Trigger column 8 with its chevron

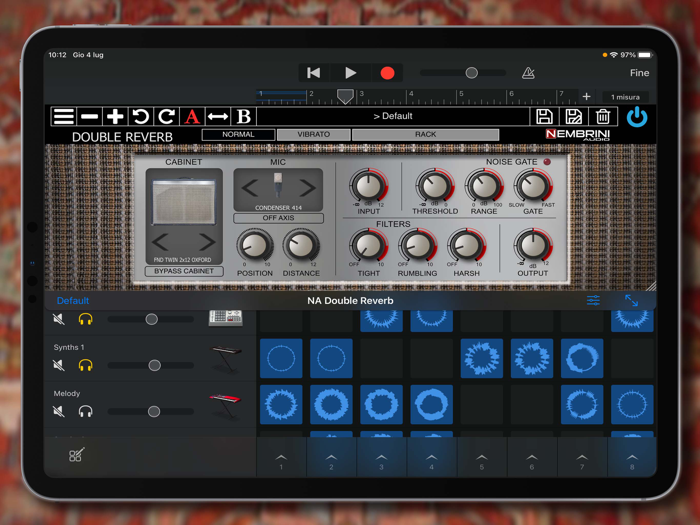632,458
